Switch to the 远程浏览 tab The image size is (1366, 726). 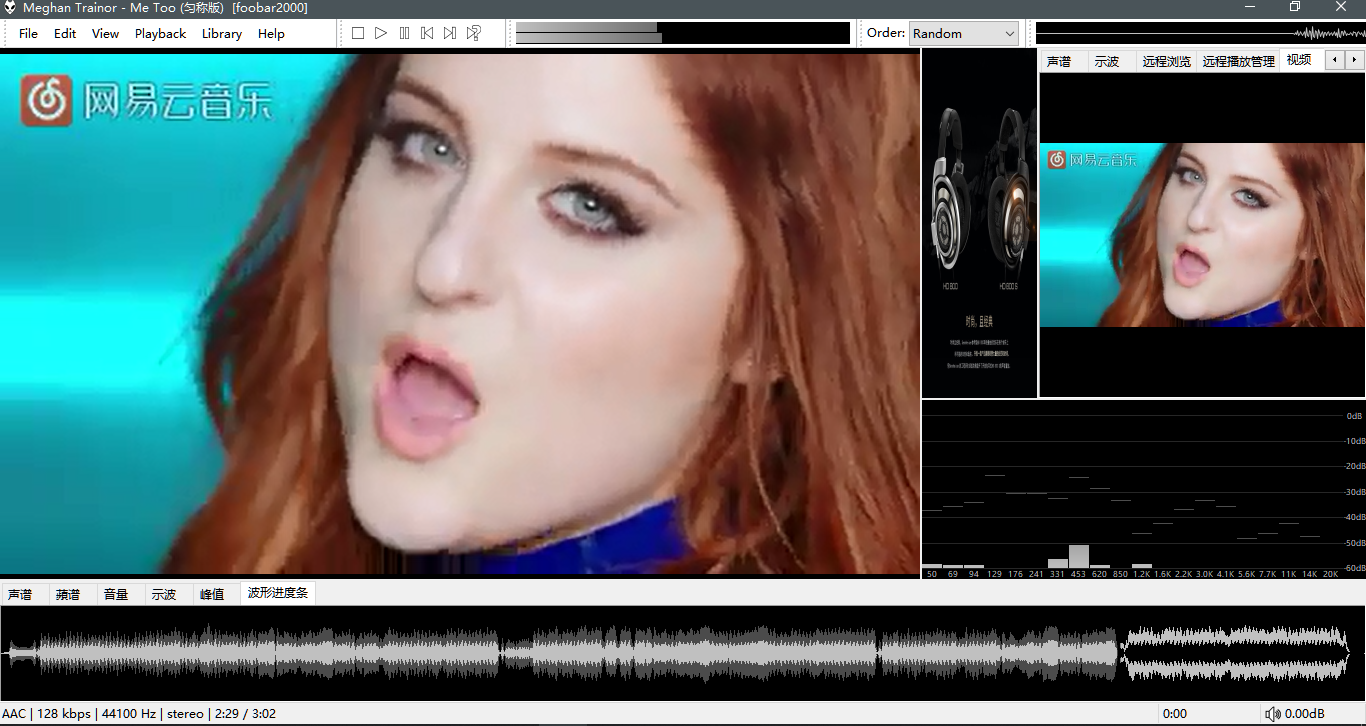[x=1166, y=61]
